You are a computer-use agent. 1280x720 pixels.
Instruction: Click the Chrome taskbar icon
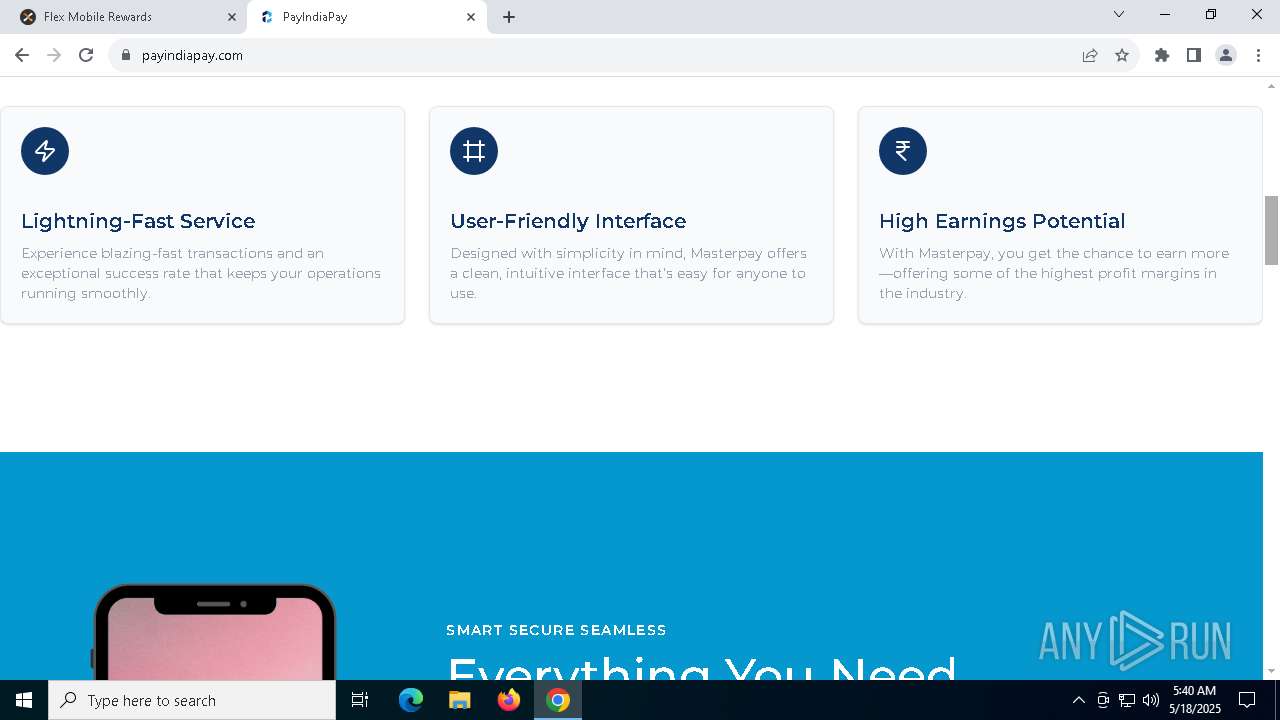558,700
